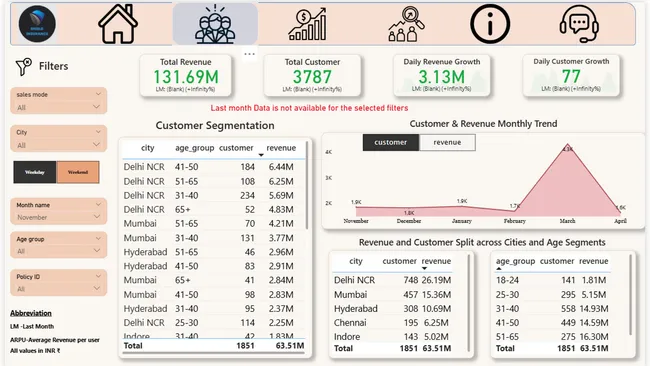Toggle the Weekend button
Image resolution: width=650 pixels, height=366 pixels.
click(78, 172)
